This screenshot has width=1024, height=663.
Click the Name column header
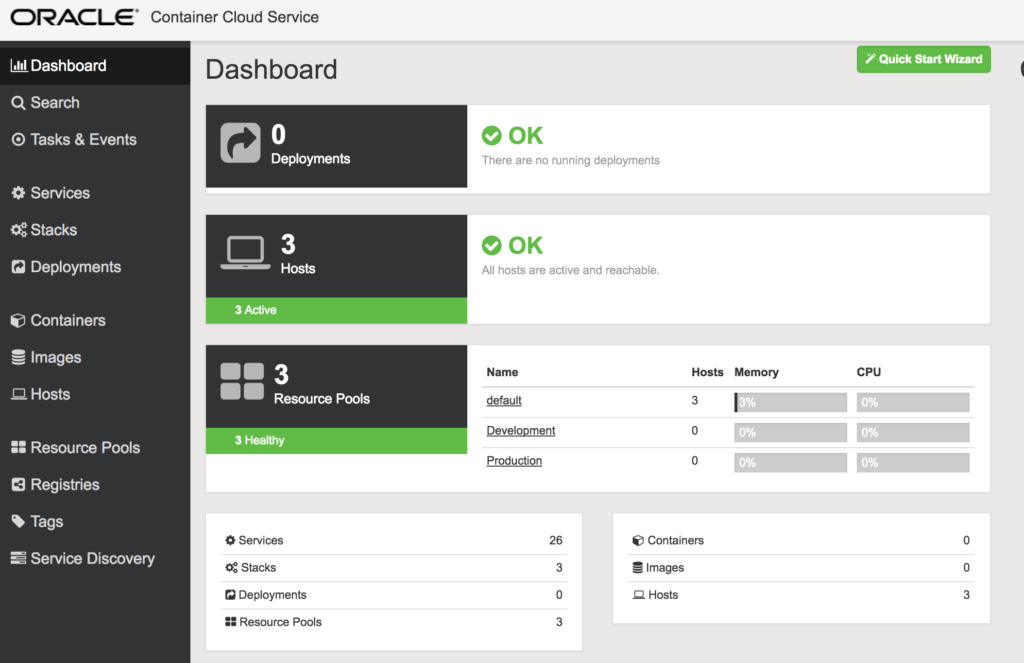point(502,372)
